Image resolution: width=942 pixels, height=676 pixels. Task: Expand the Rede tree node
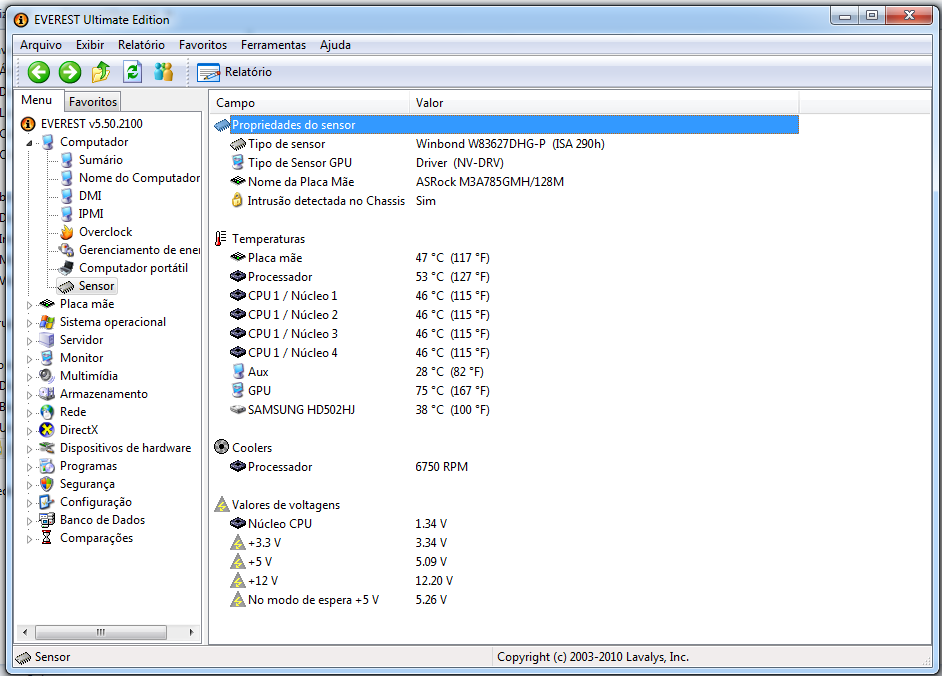pyautogui.click(x=29, y=413)
